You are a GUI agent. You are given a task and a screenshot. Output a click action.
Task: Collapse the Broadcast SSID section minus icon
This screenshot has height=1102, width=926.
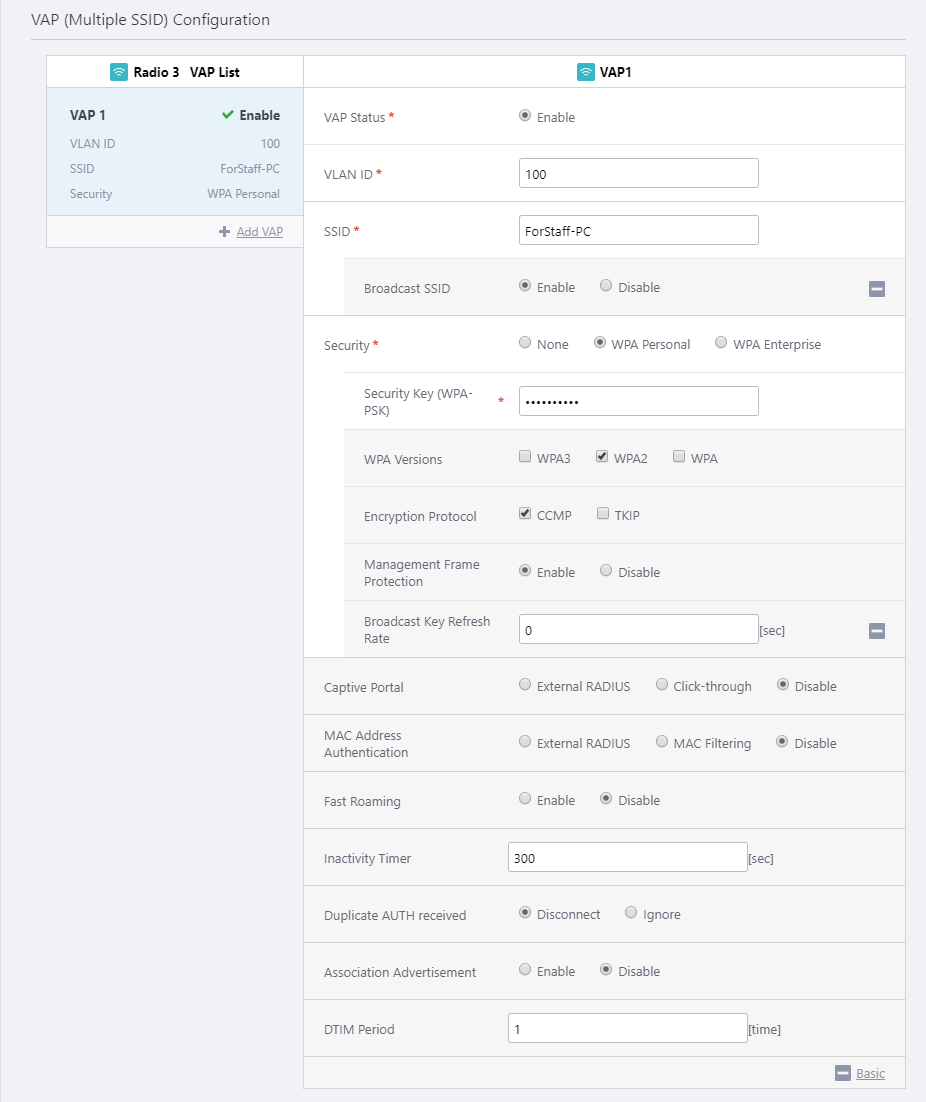coord(876,289)
